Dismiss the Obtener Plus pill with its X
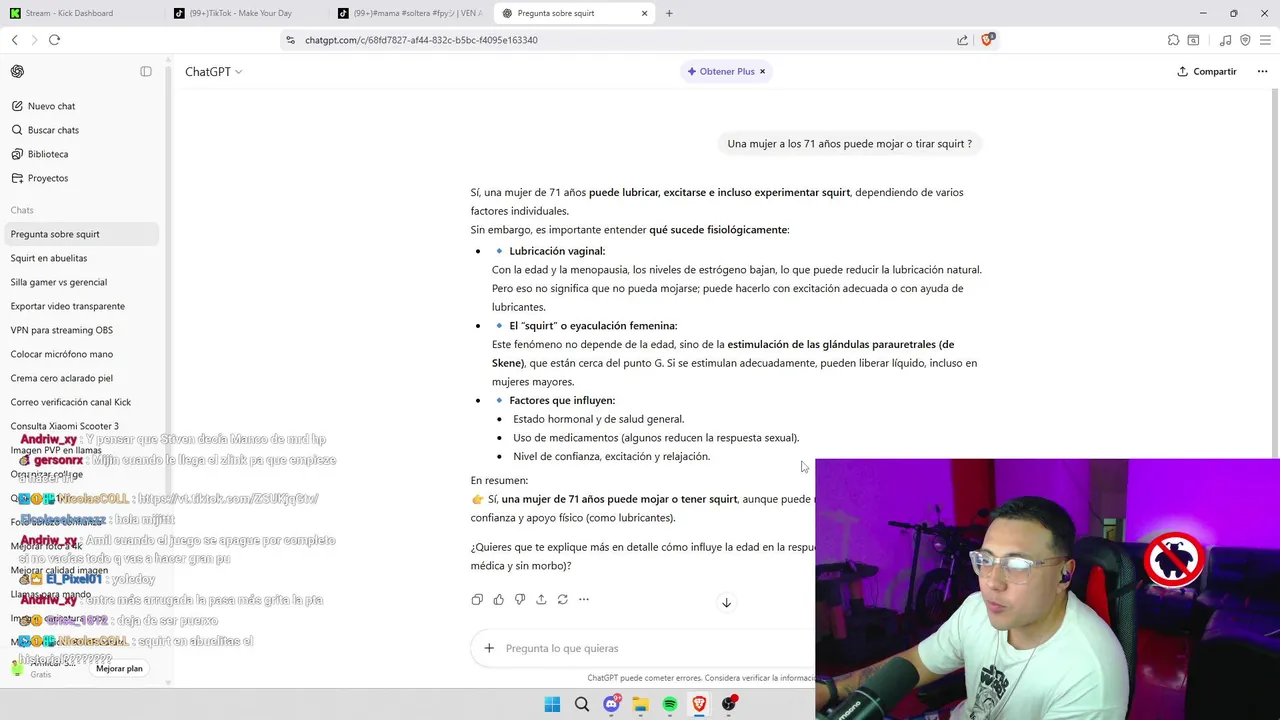 762,71
